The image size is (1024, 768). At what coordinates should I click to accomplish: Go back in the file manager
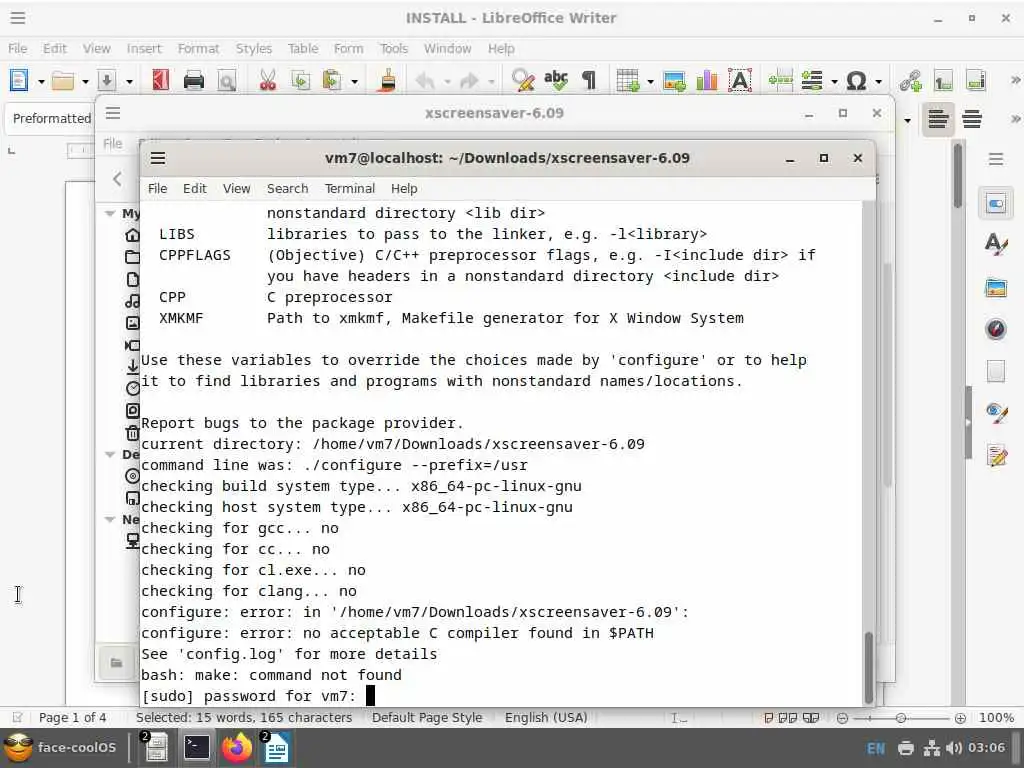coord(117,179)
